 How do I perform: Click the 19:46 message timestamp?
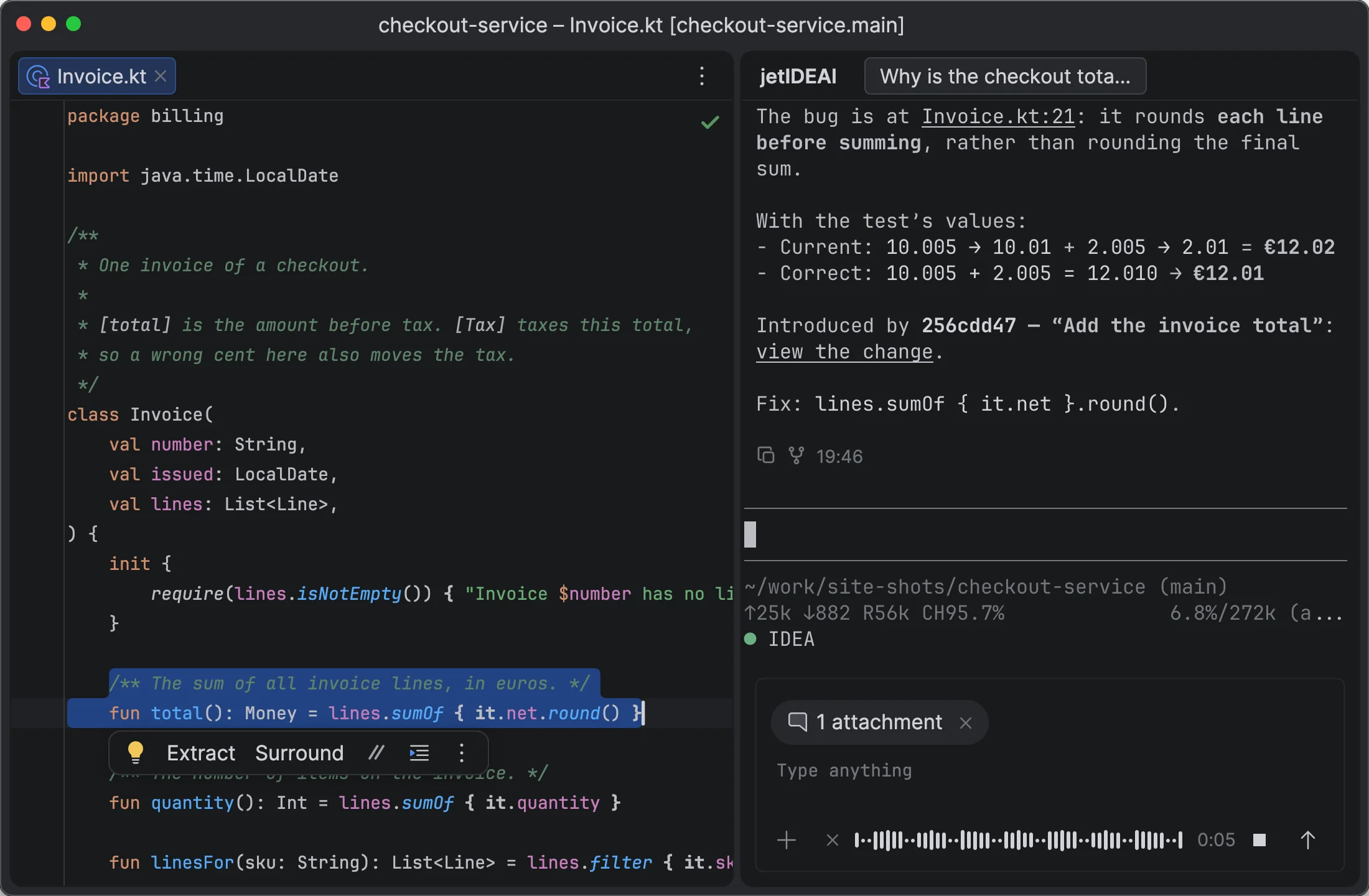(x=839, y=456)
